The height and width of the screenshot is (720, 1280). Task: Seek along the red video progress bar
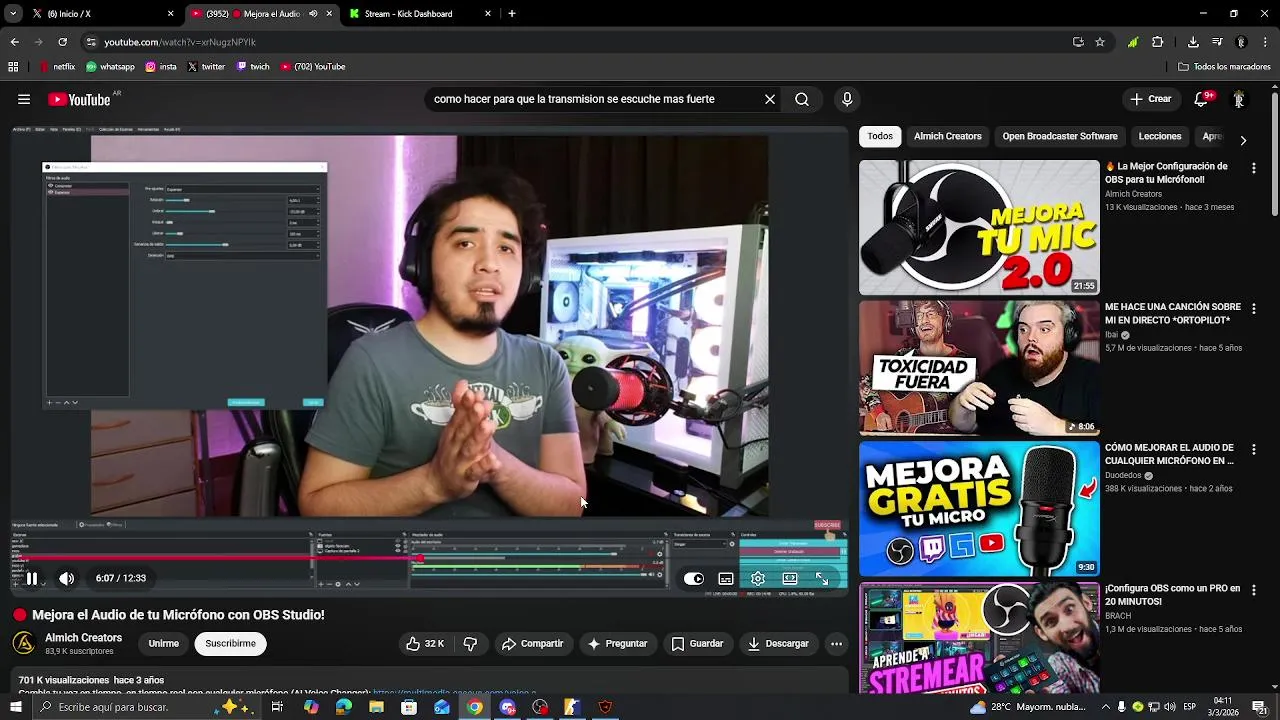tap(430, 558)
